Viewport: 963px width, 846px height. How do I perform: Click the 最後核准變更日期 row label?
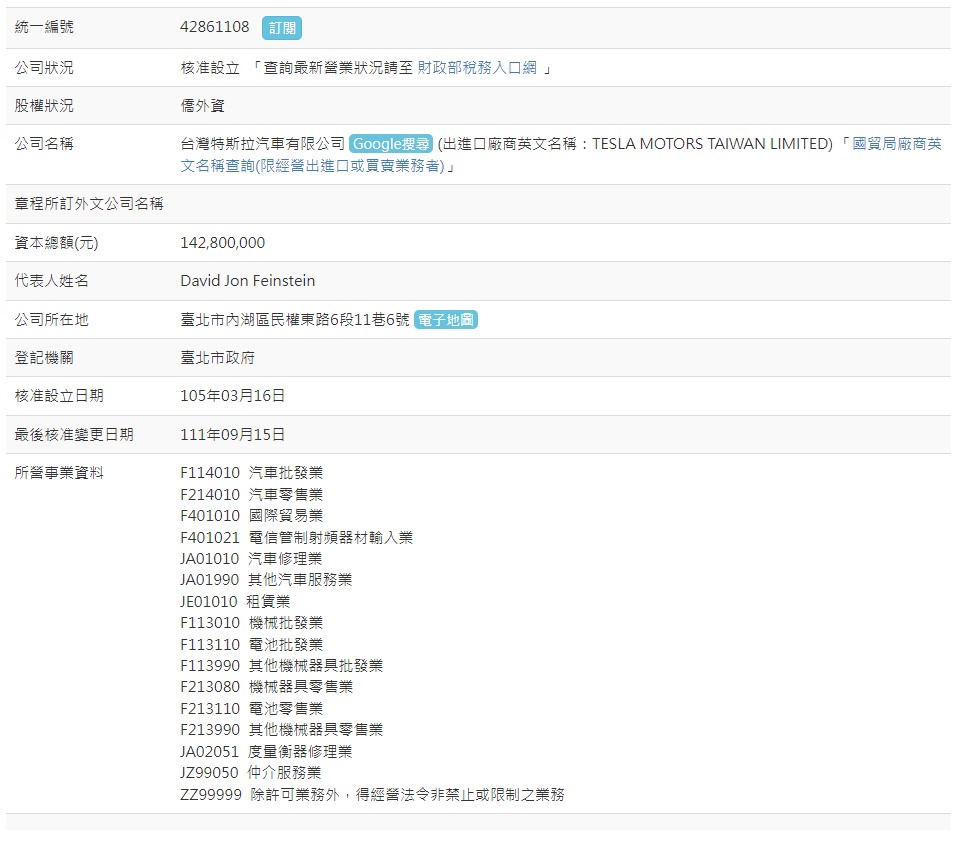coord(74,434)
